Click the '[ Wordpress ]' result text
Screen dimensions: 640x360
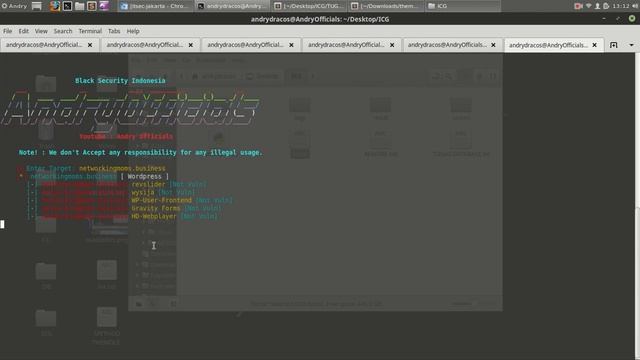[x=144, y=176]
